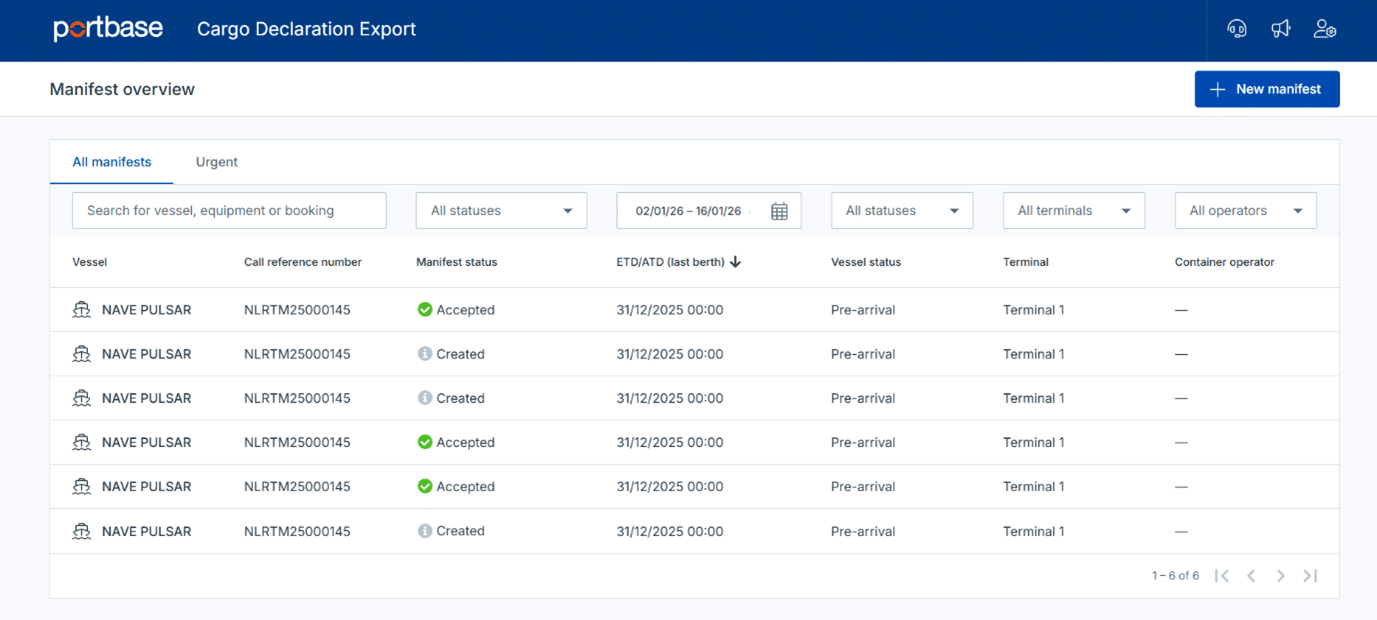1377x620 pixels.
Task: Toggle sort arrow on ETD/ATD column
Action: pos(736,262)
